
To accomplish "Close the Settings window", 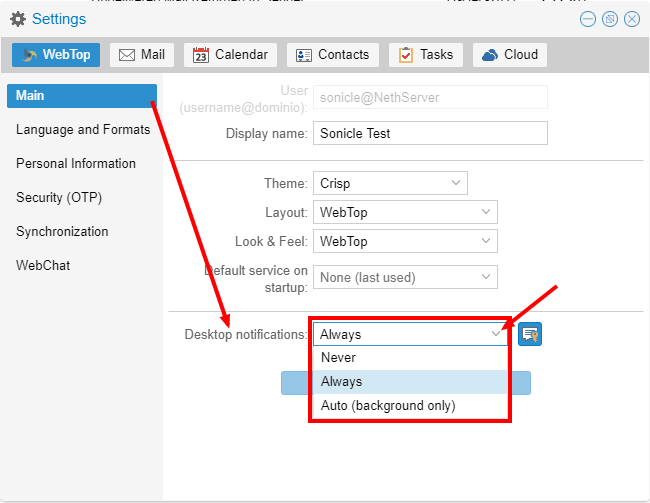I will point(631,19).
